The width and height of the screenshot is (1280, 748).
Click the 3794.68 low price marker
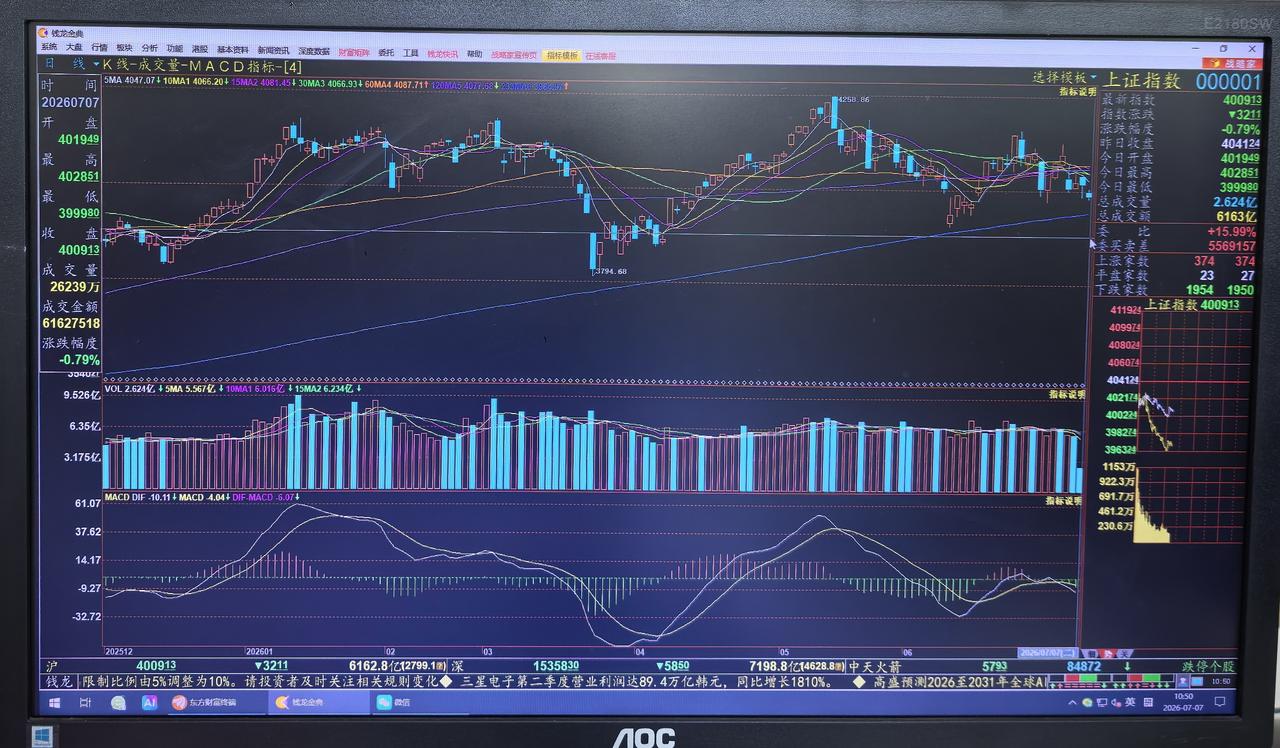tap(611, 271)
